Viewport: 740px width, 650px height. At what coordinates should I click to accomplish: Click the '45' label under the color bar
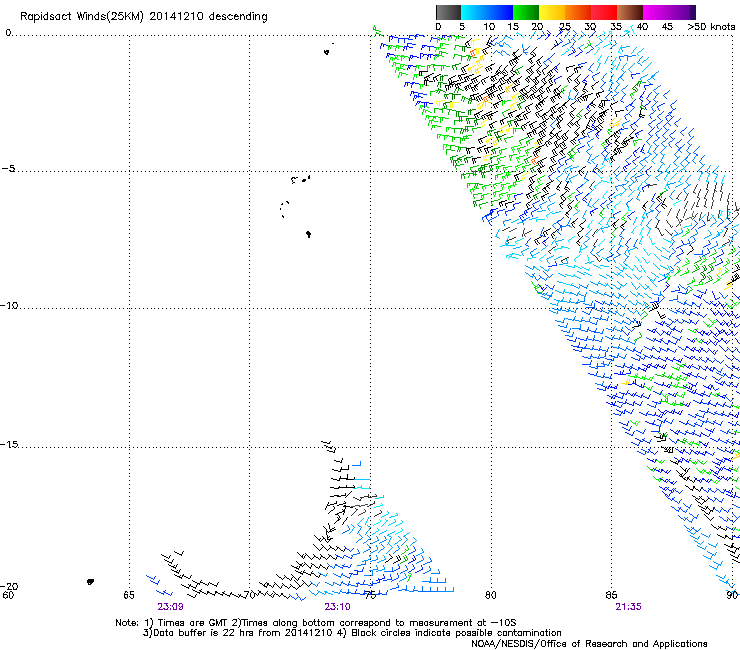coord(667,26)
